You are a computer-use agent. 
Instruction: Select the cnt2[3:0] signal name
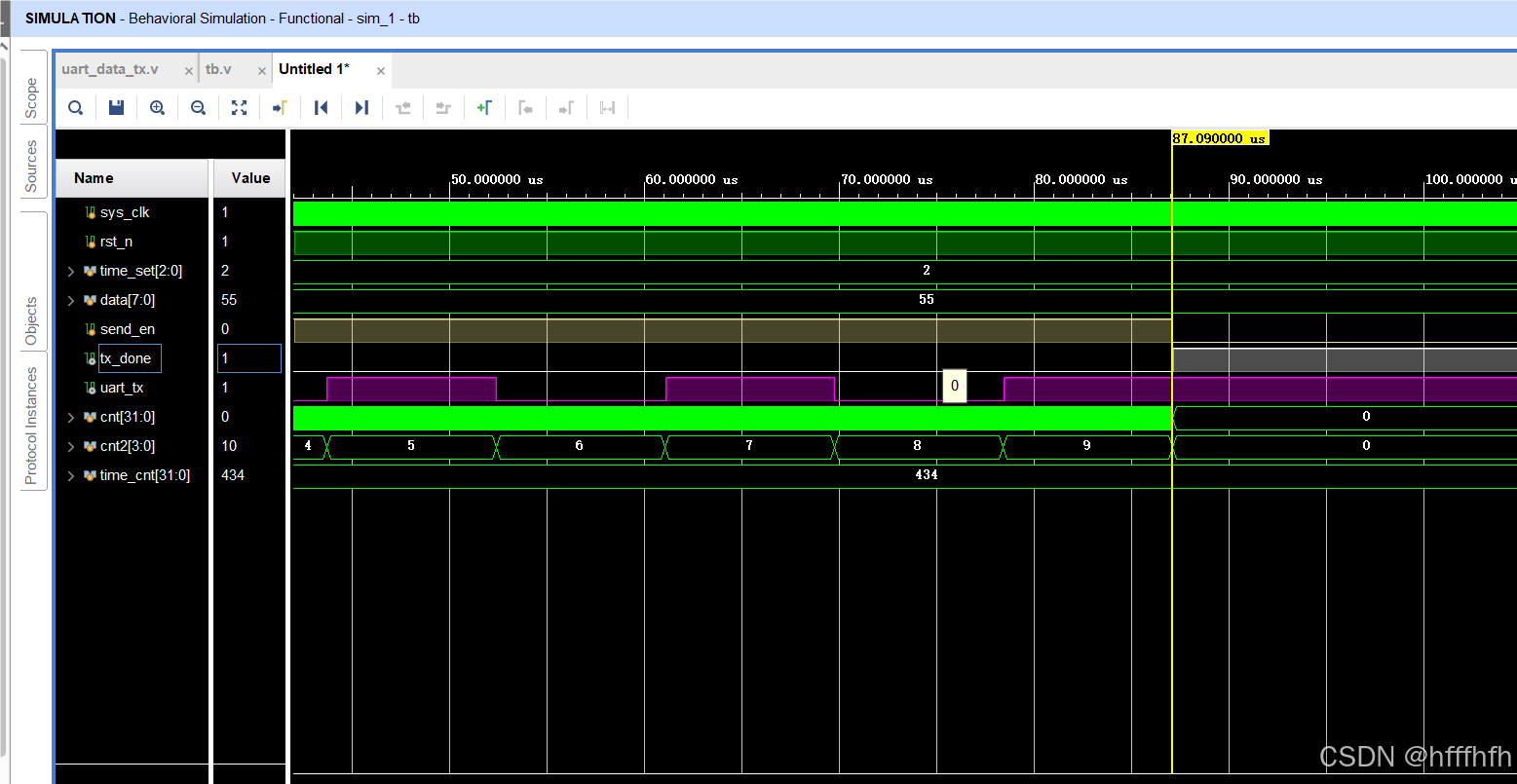pos(127,446)
